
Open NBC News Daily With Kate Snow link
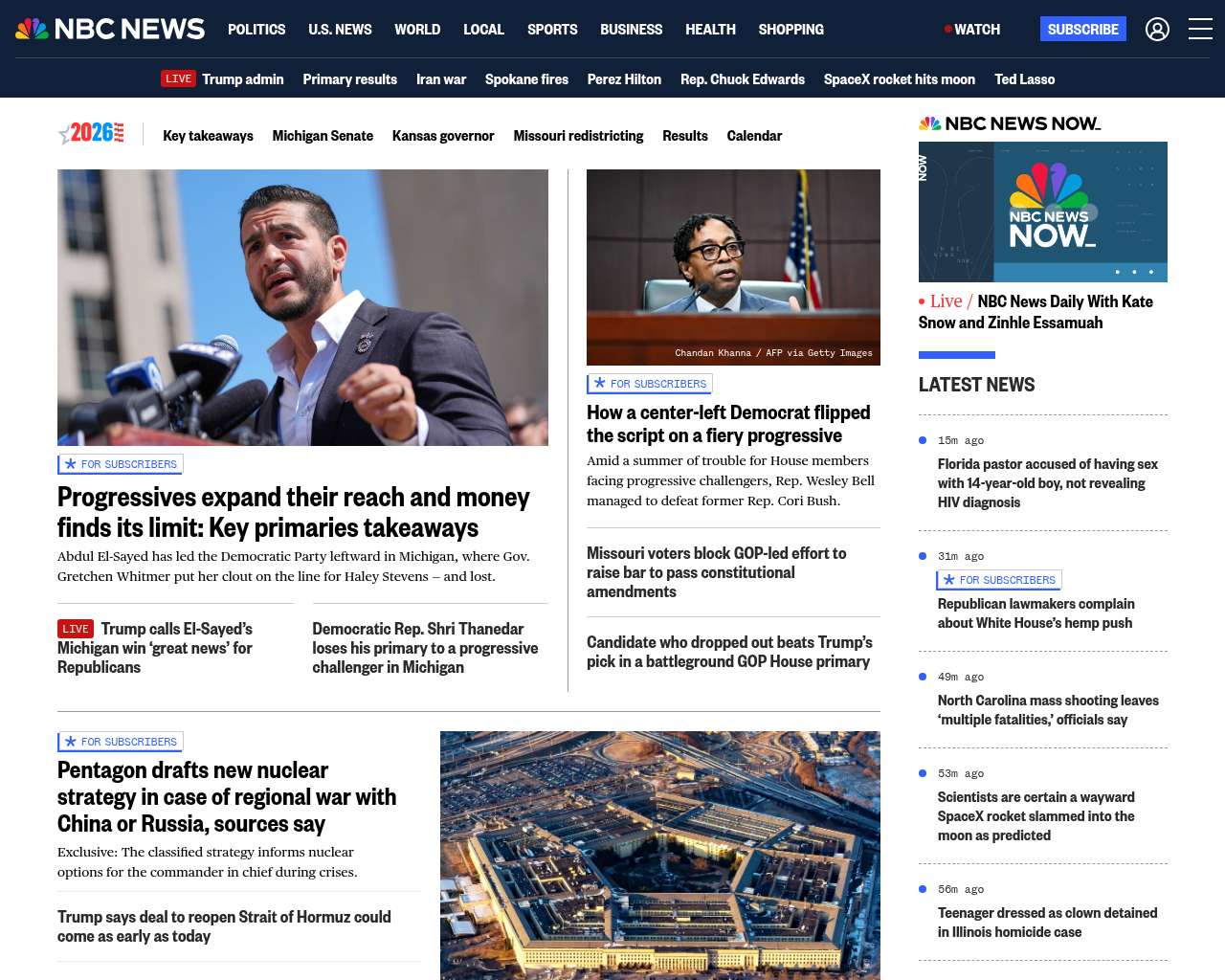(1036, 312)
